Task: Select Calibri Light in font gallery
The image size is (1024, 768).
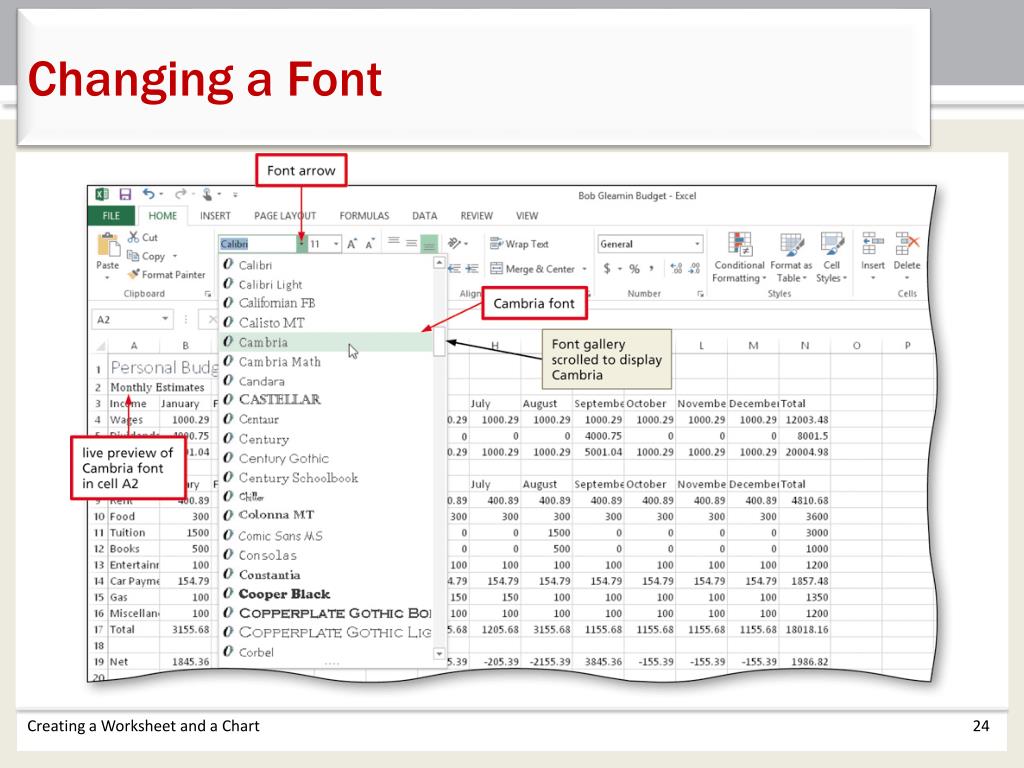Action: pyautogui.click(x=326, y=284)
